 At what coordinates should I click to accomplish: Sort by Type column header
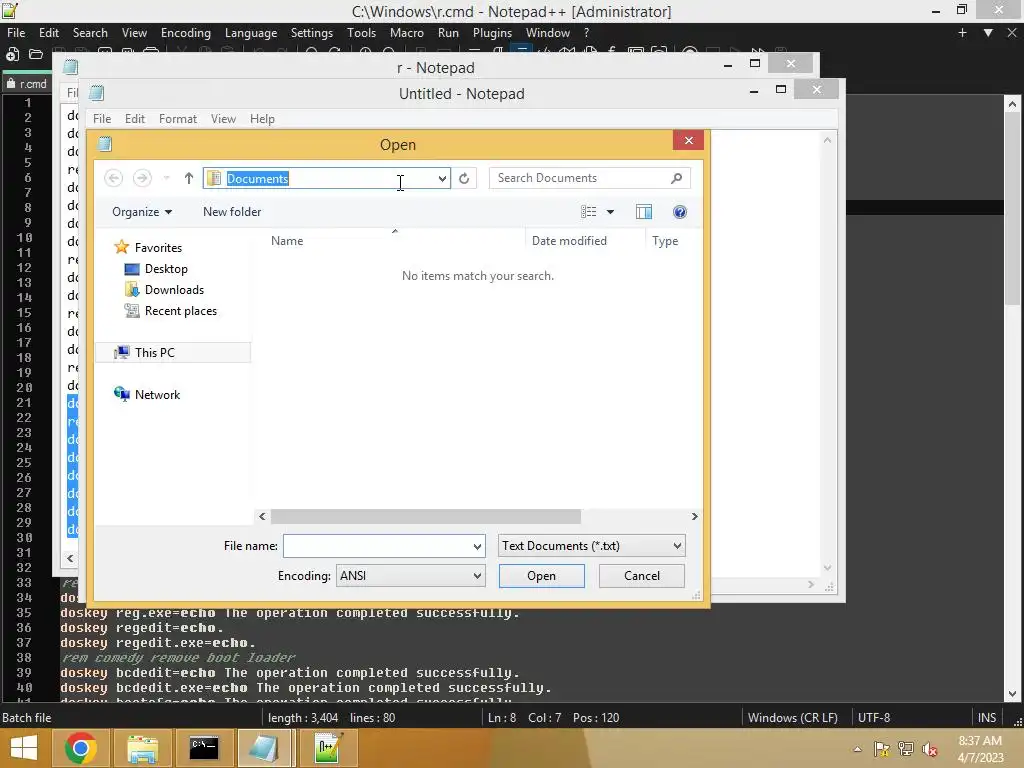click(x=665, y=241)
